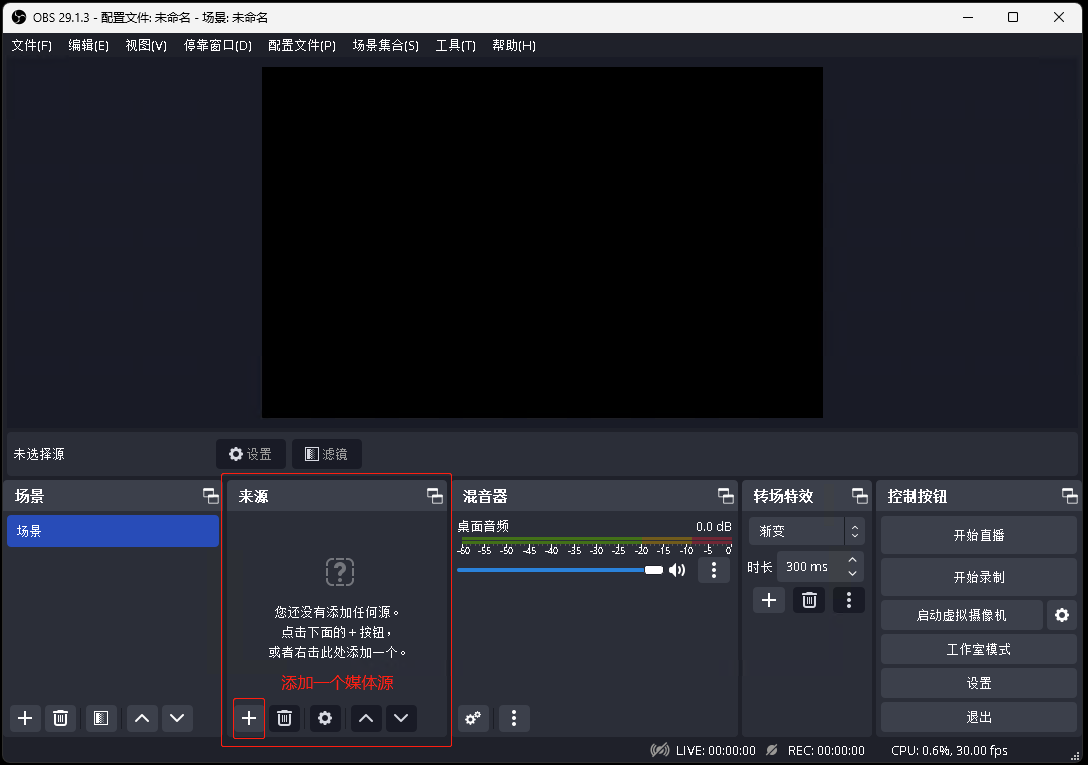1088x765 pixels.
Task: Open transition properties three-dot menu
Action: [x=848, y=600]
